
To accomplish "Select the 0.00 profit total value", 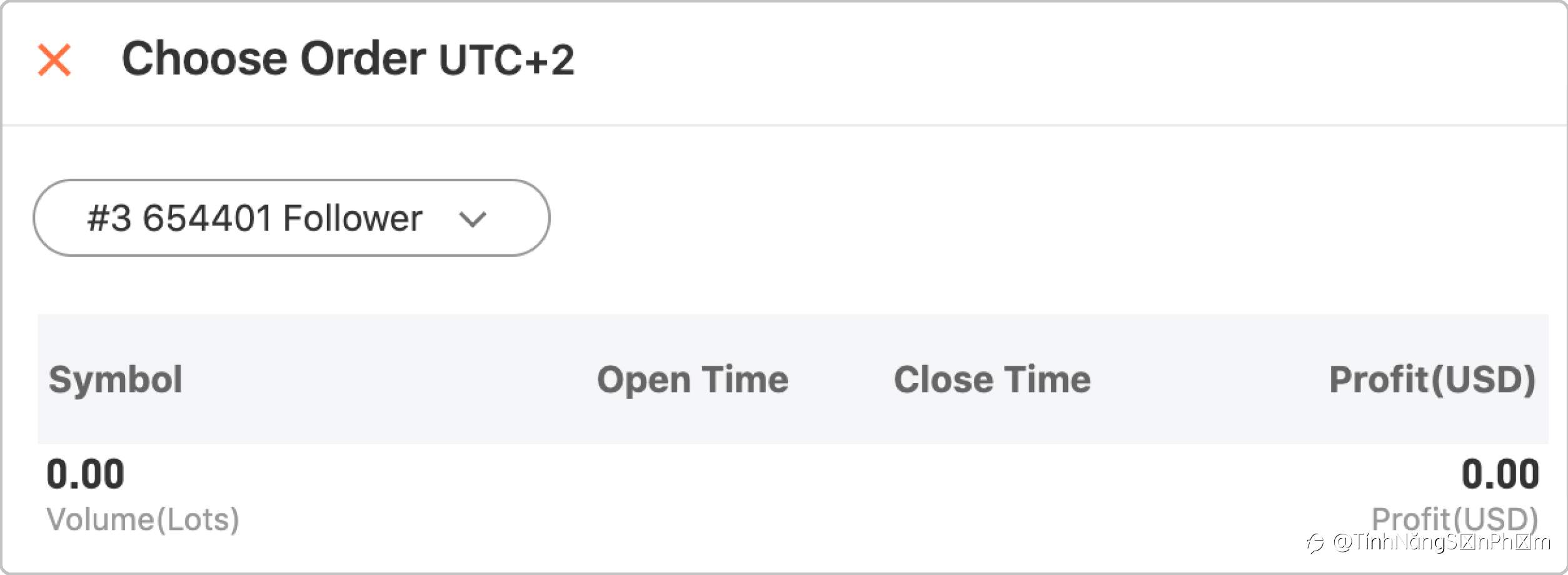I will pos(1500,474).
